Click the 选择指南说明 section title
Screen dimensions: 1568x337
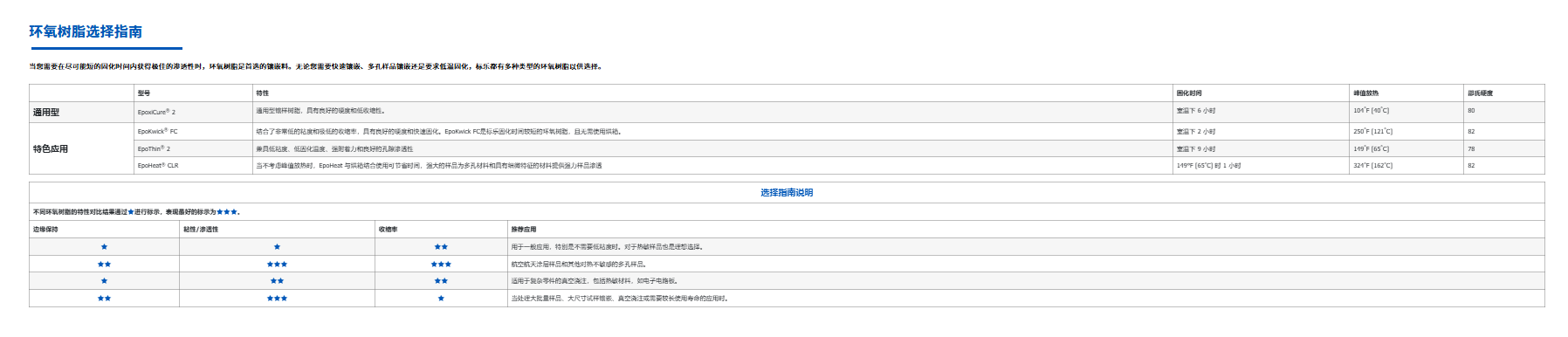787,192
